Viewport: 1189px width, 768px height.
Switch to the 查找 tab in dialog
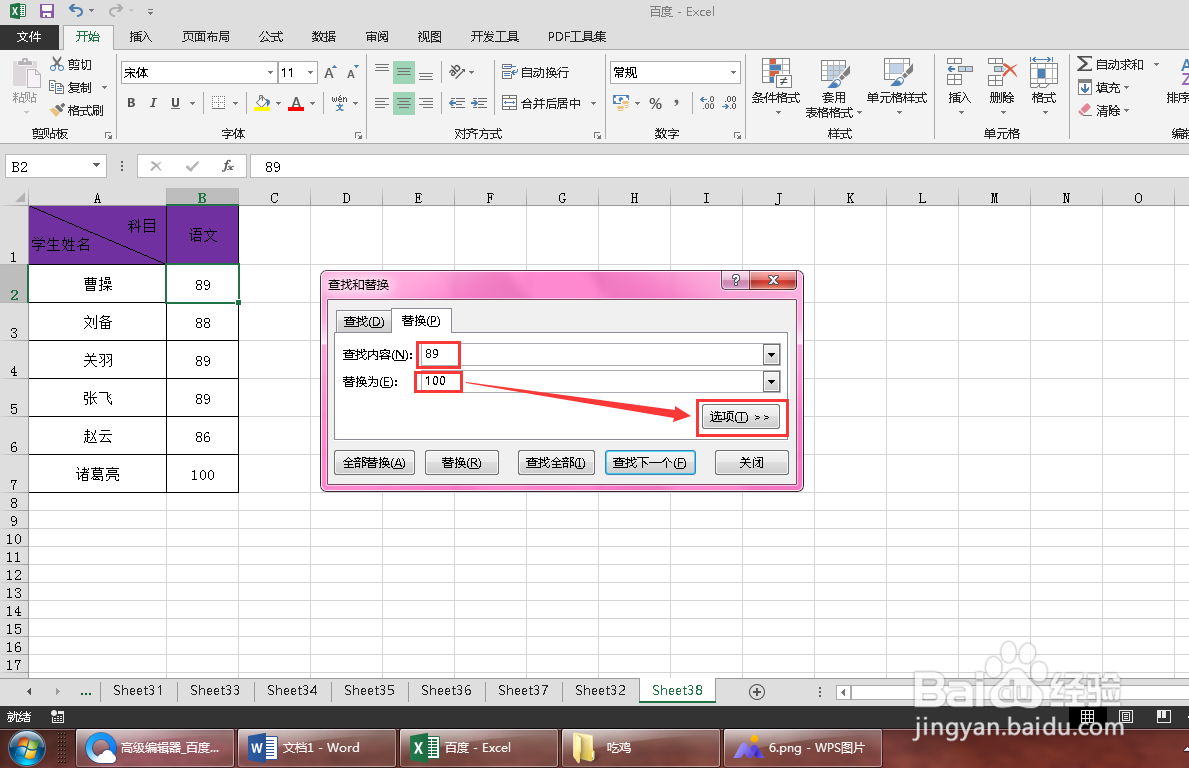pyautogui.click(x=362, y=321)
